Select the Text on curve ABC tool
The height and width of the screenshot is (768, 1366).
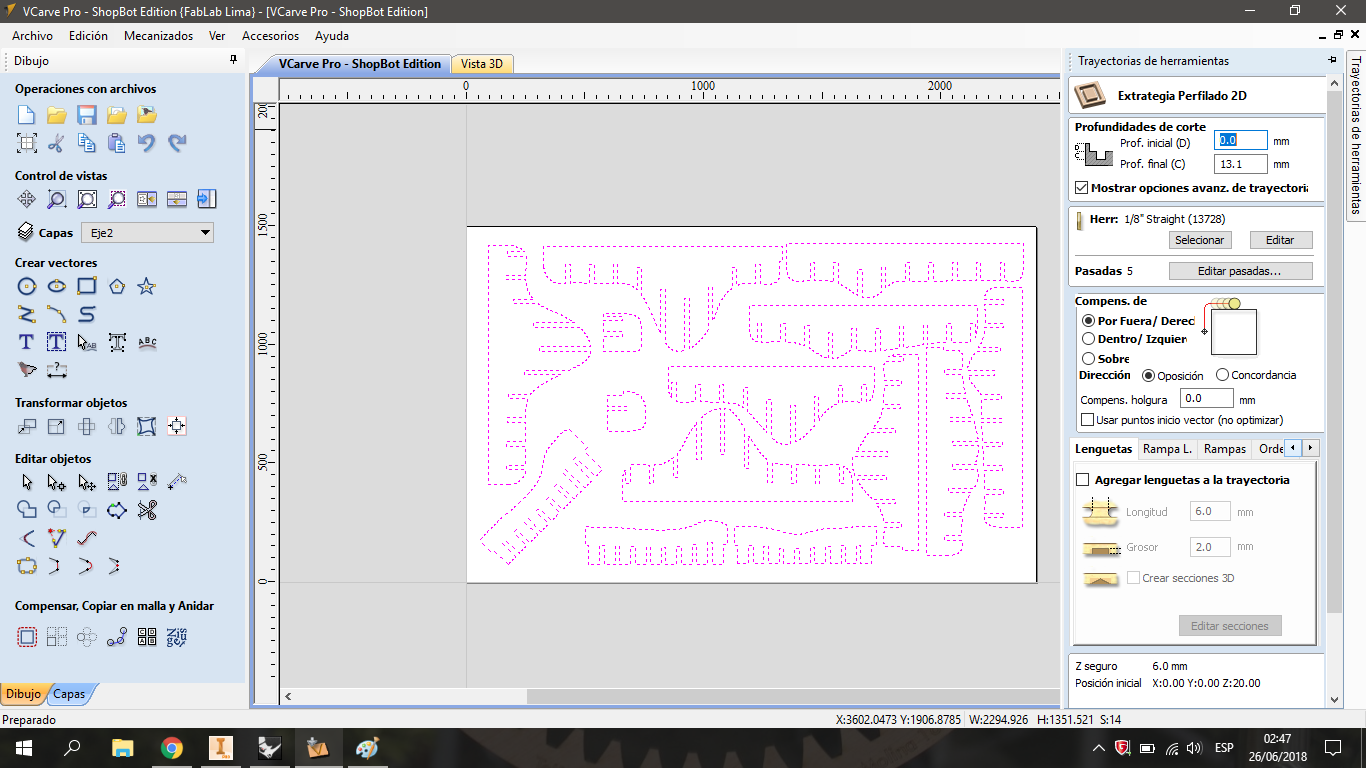click(147, 342)
